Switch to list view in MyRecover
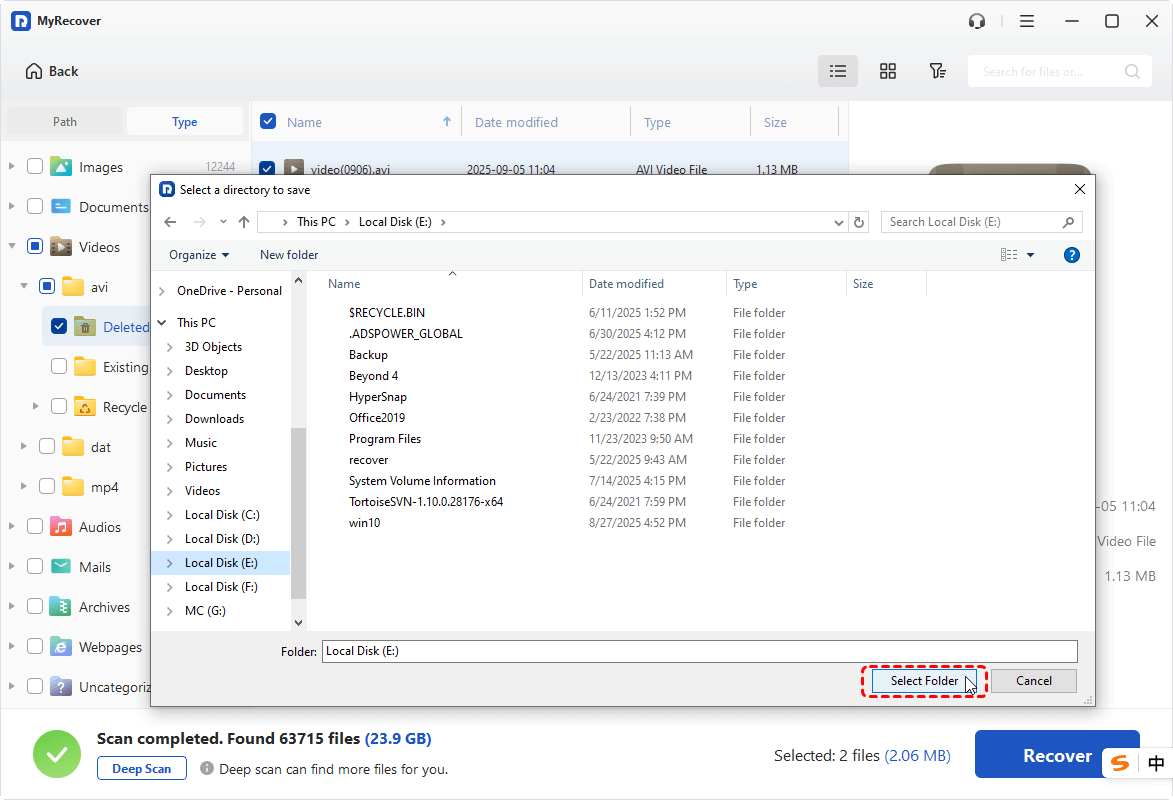Screen dimensions: 1173x800 (838, 71)
